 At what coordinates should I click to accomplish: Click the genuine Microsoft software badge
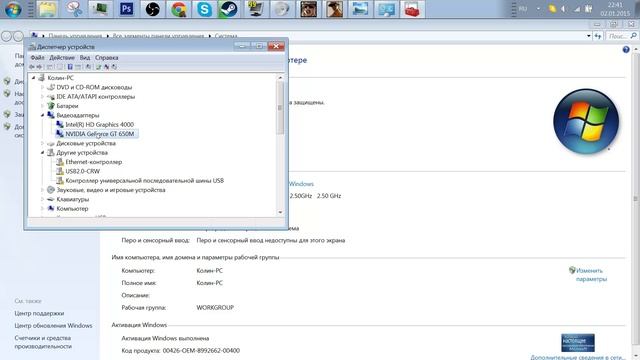pos(578,343)
